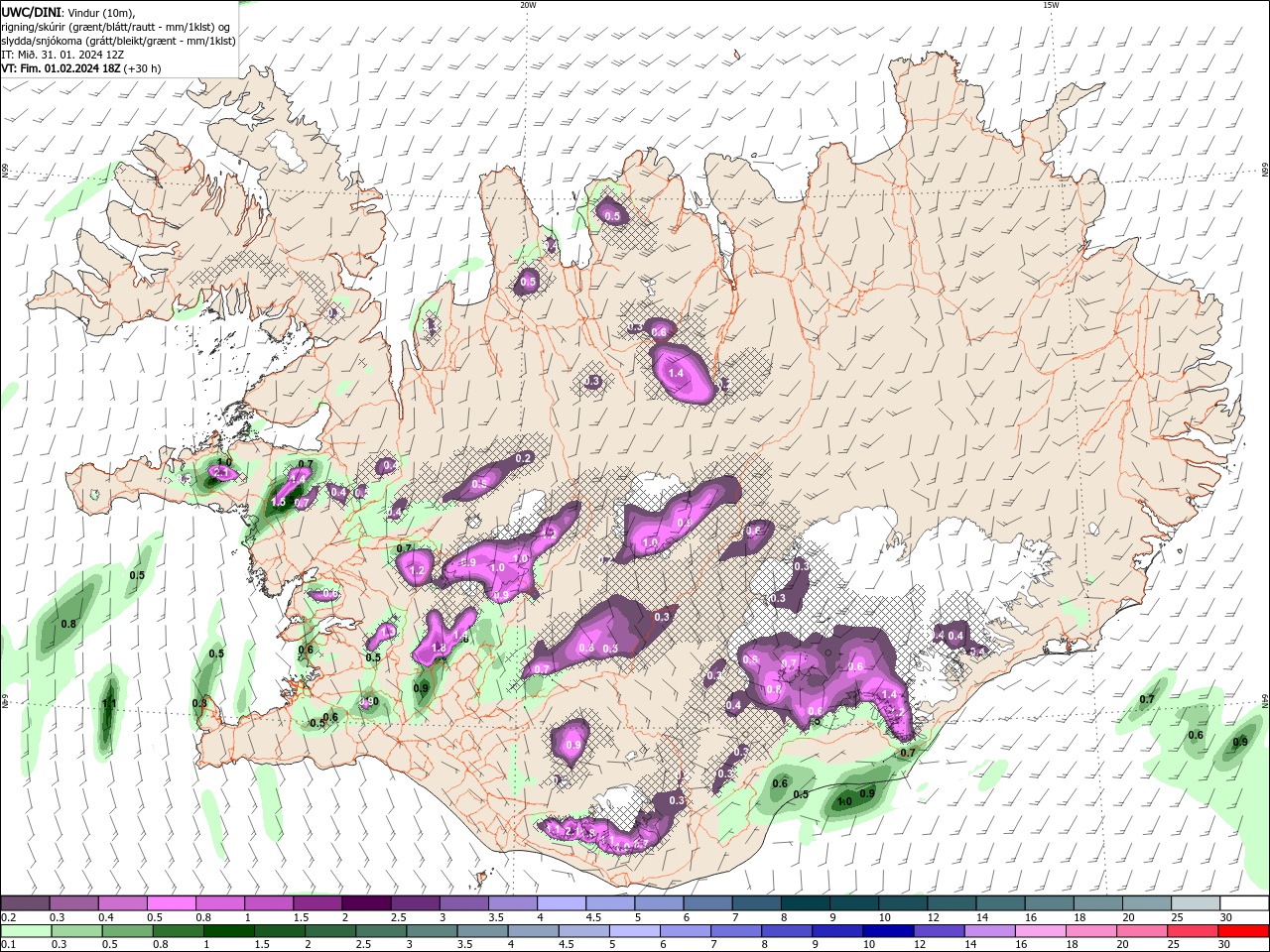Click the 'VT: Fim. 01.02.2024 18Z' valid time line
The width and height of the screenshot is (1270, 952).
(x=61, y=68)
